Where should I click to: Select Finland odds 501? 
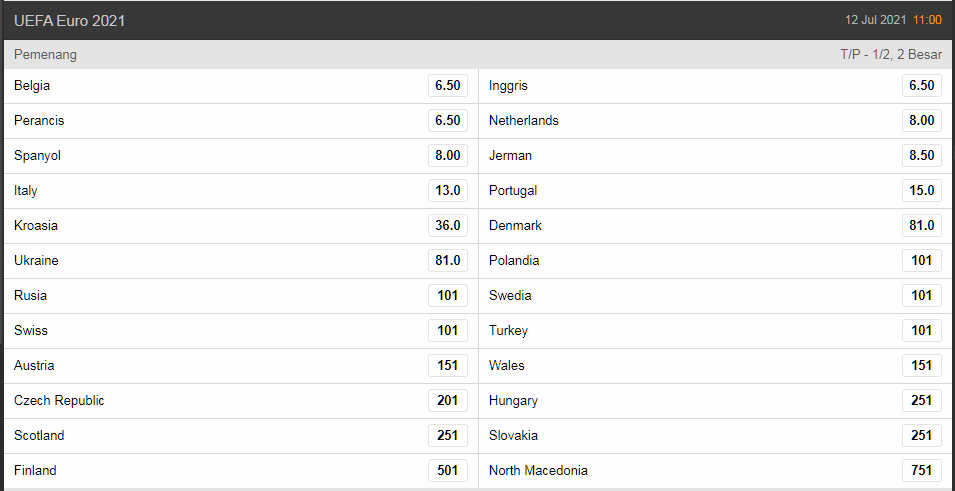447,471
